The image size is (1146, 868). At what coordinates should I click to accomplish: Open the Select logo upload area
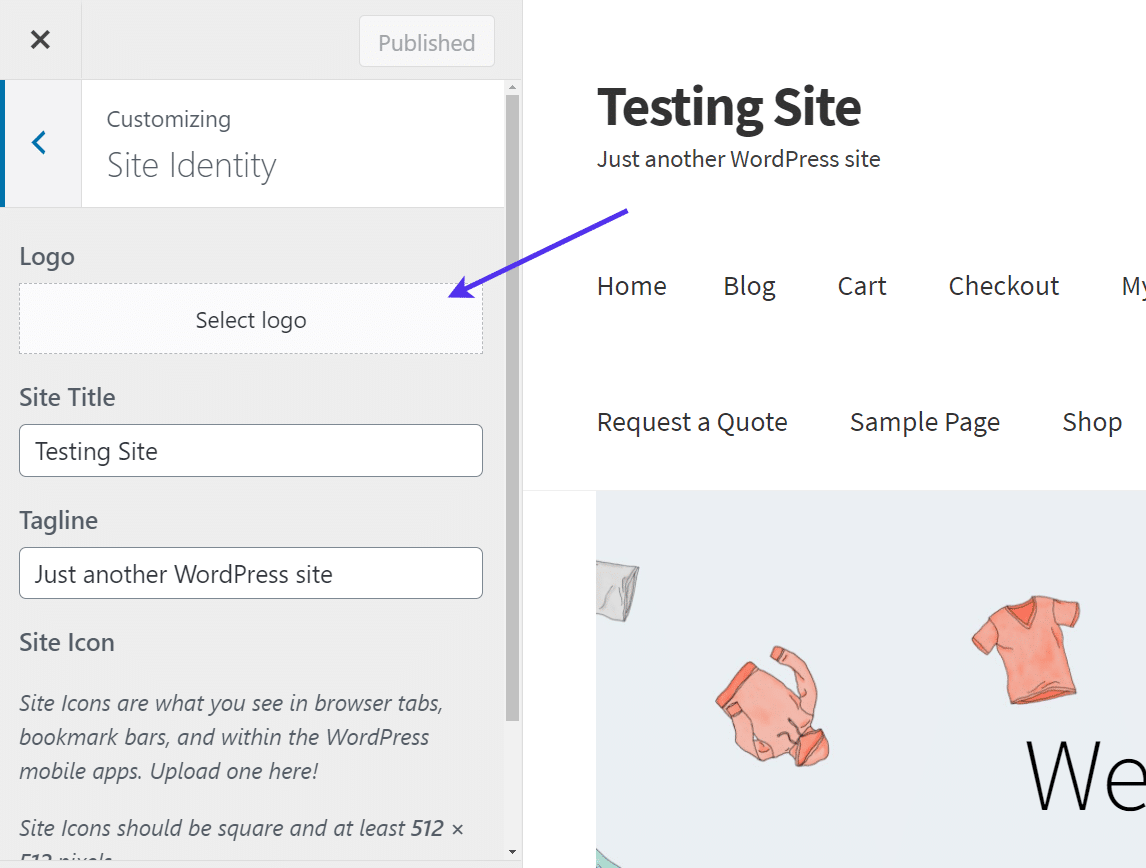click(250, 319)
